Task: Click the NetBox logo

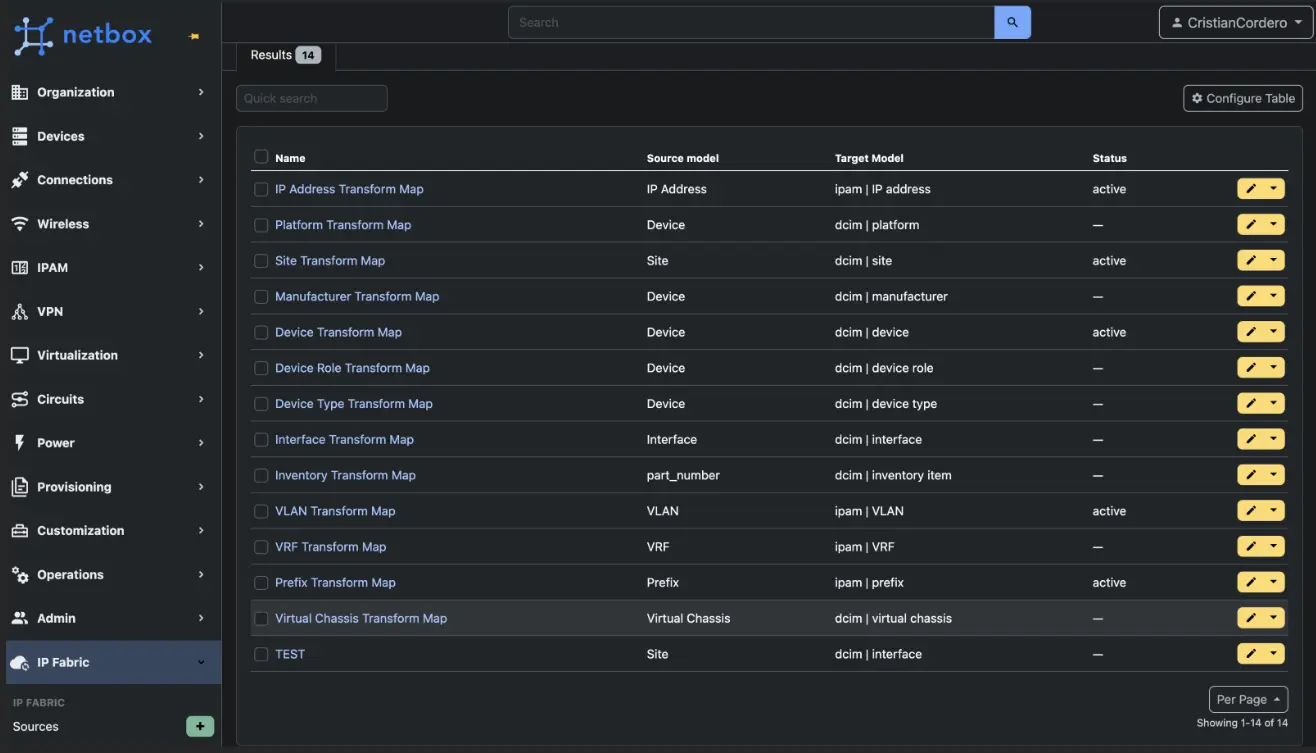Action: click(x=84, y=35)
